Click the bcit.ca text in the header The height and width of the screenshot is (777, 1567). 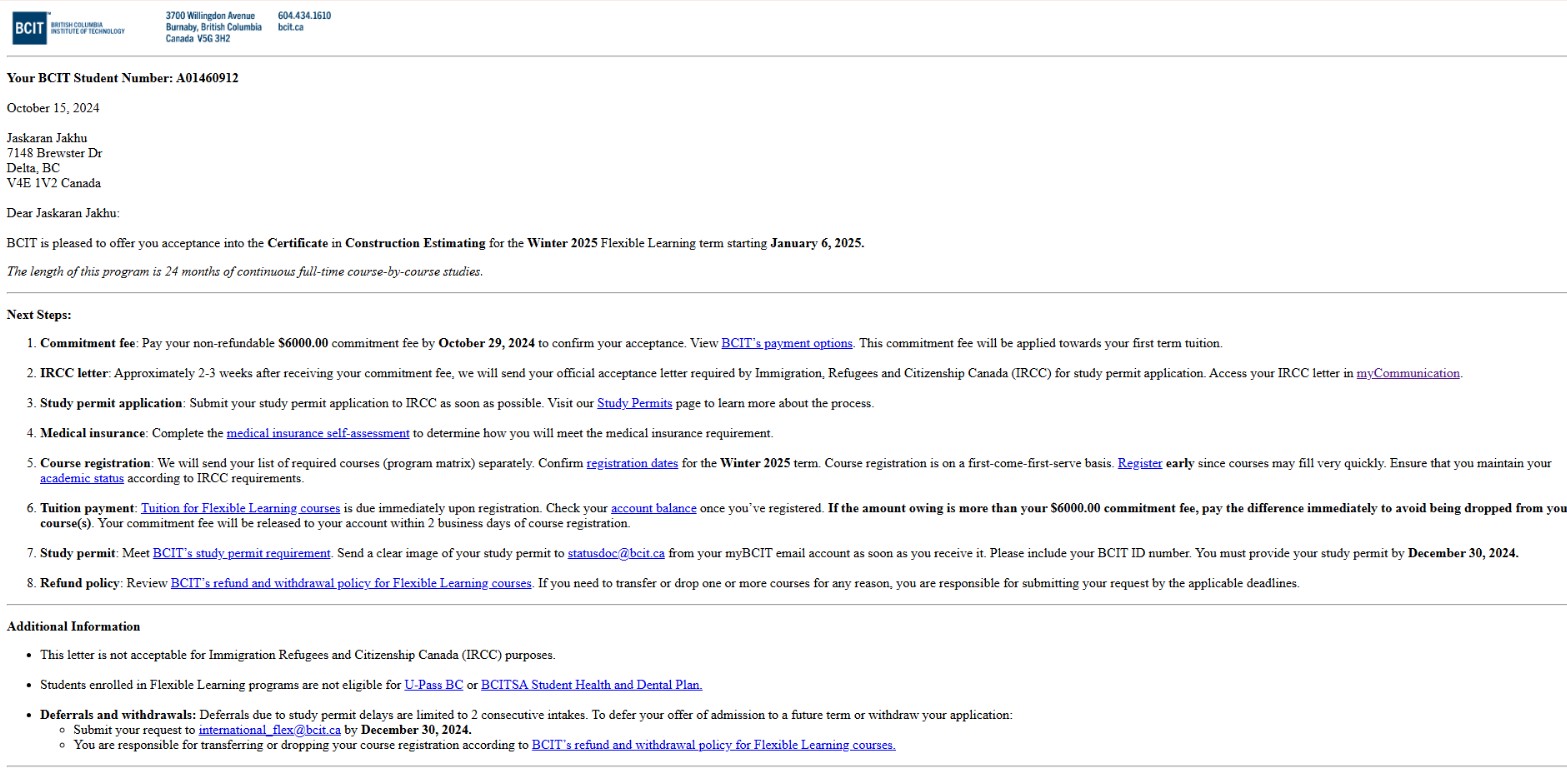290,27
